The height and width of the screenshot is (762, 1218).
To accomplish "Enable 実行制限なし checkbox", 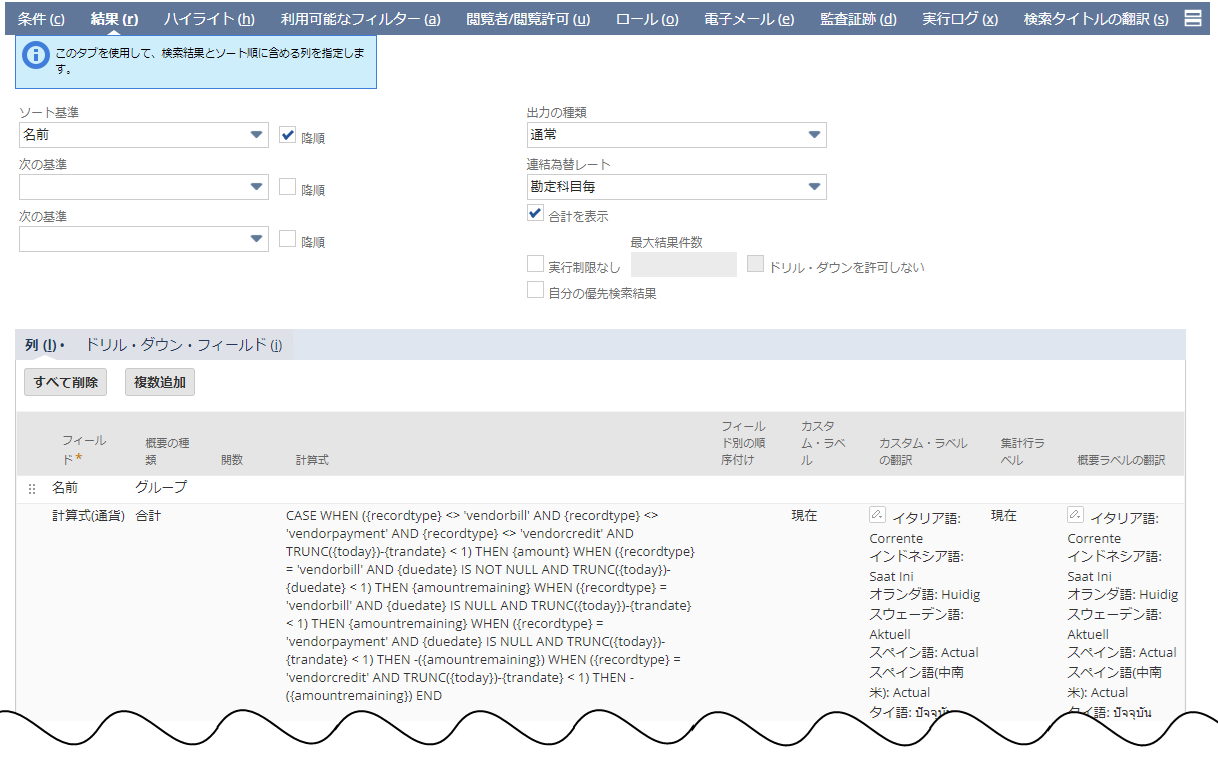I will pos(536,265).
